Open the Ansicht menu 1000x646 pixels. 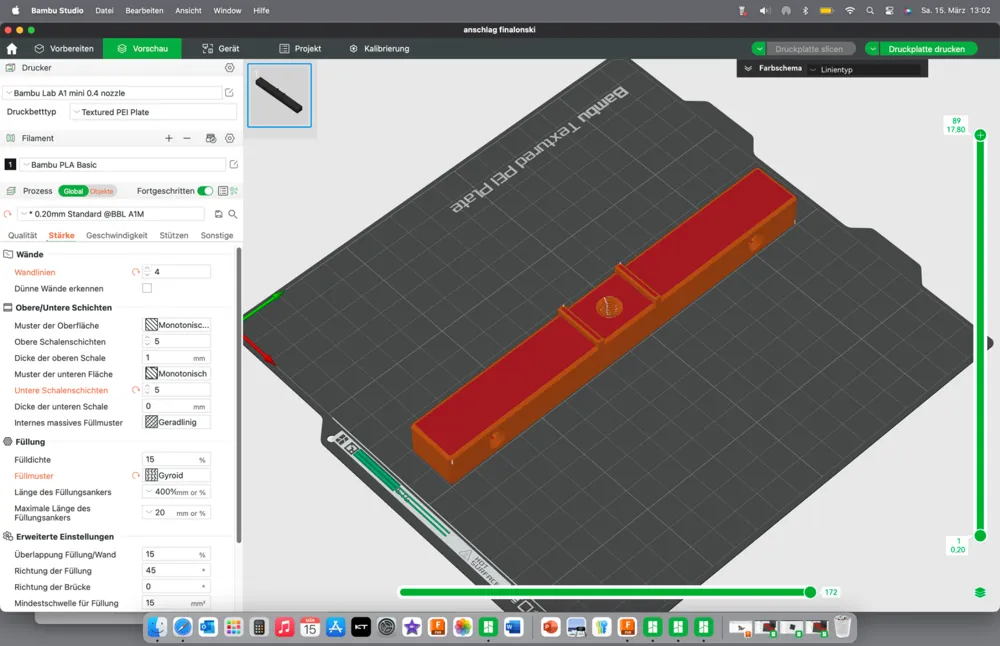click(188, 11)
